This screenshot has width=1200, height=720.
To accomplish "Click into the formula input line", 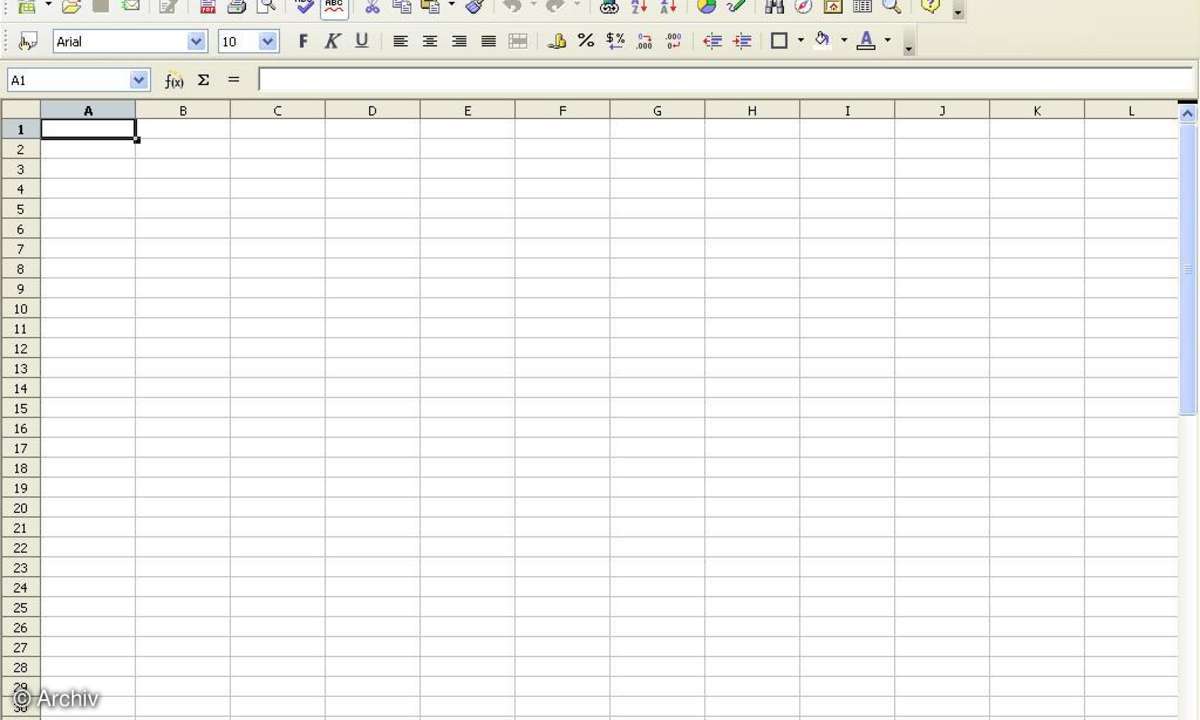I will tap(727, 80).
